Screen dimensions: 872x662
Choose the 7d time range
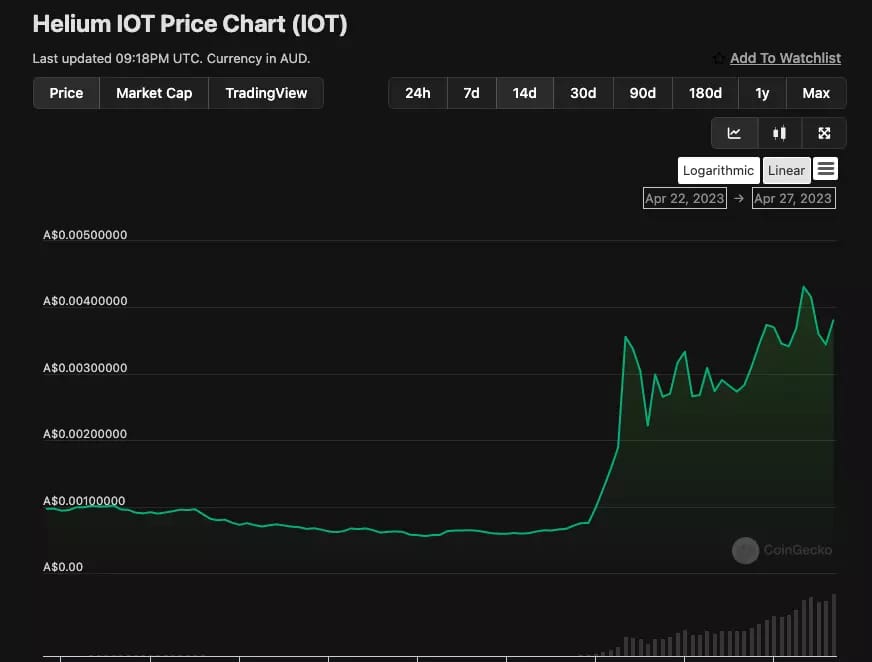coord(471,93)
